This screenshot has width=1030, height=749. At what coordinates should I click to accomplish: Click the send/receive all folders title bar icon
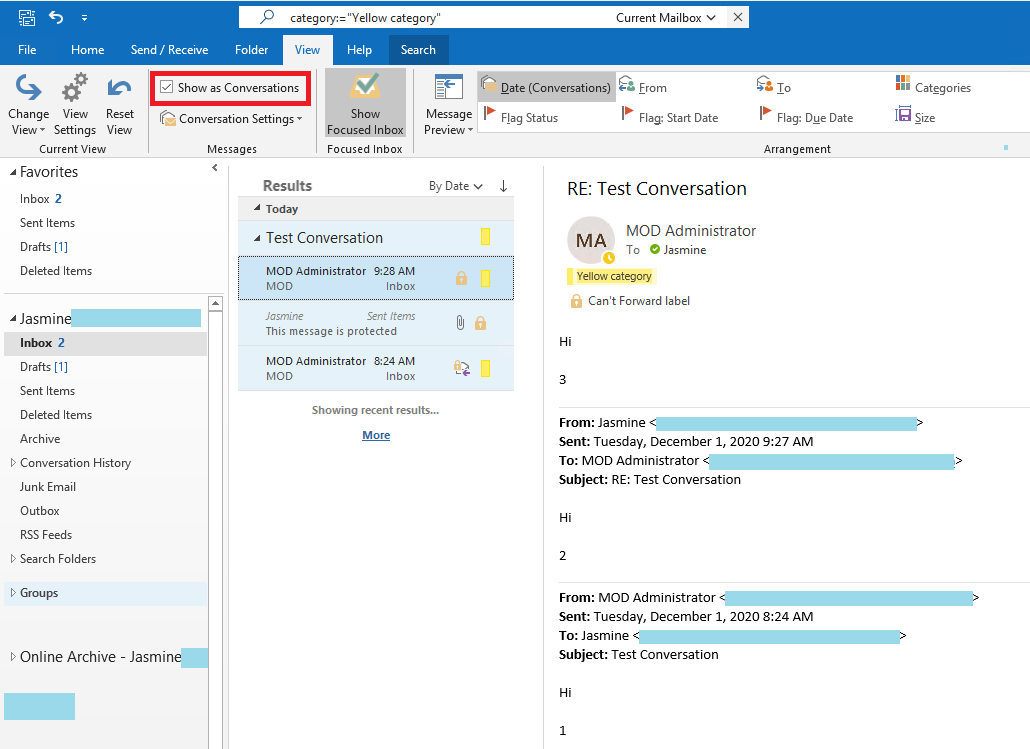27,18
